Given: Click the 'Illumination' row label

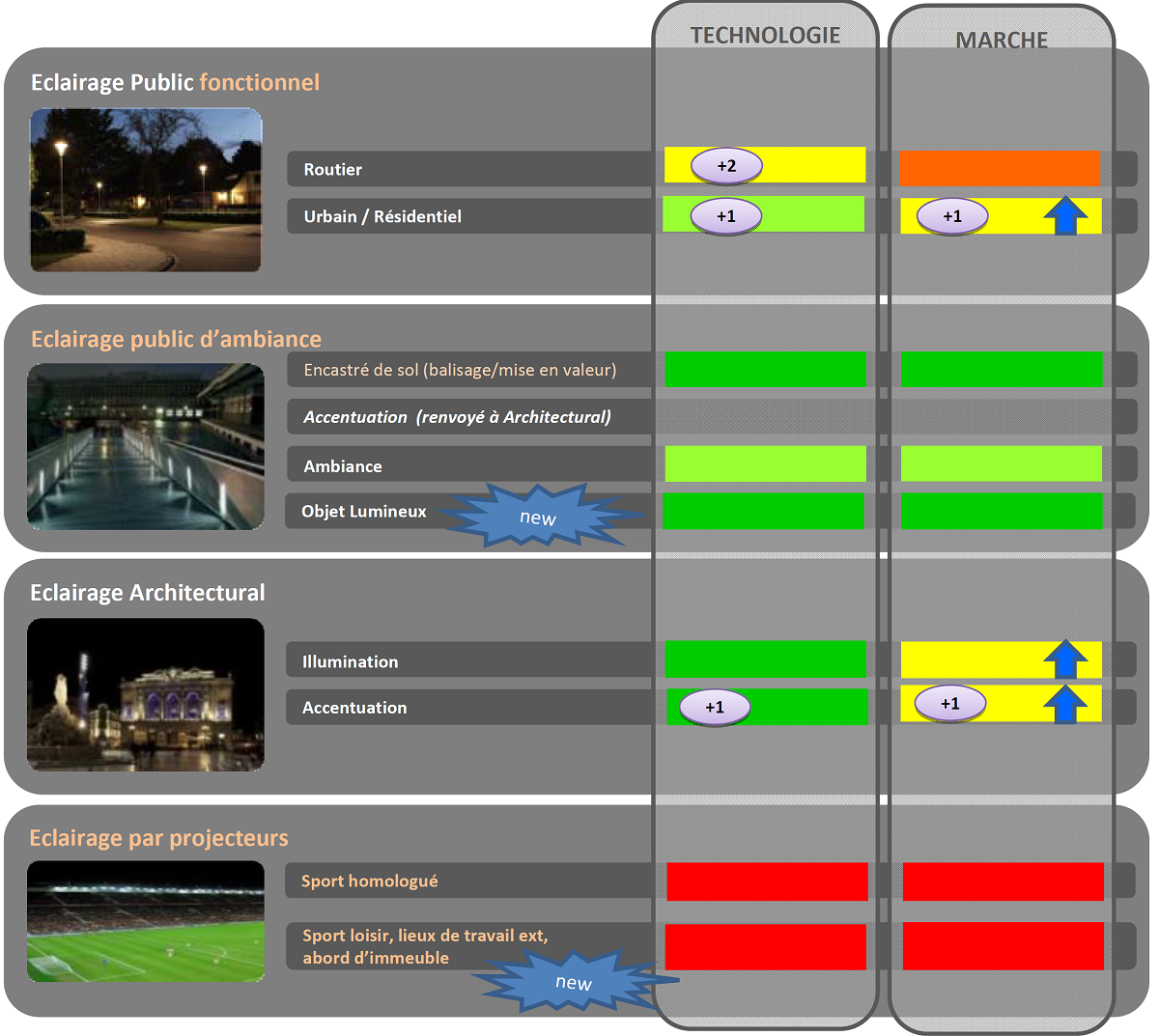Looking at the screenshot, I should [x=351, y=661].
